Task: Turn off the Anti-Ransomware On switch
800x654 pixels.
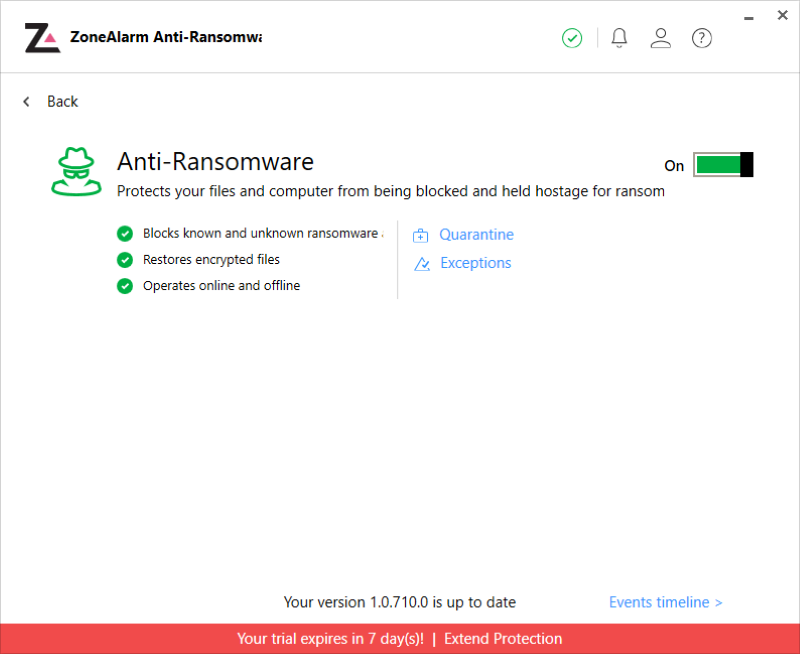Action: [x=723, y=165]
